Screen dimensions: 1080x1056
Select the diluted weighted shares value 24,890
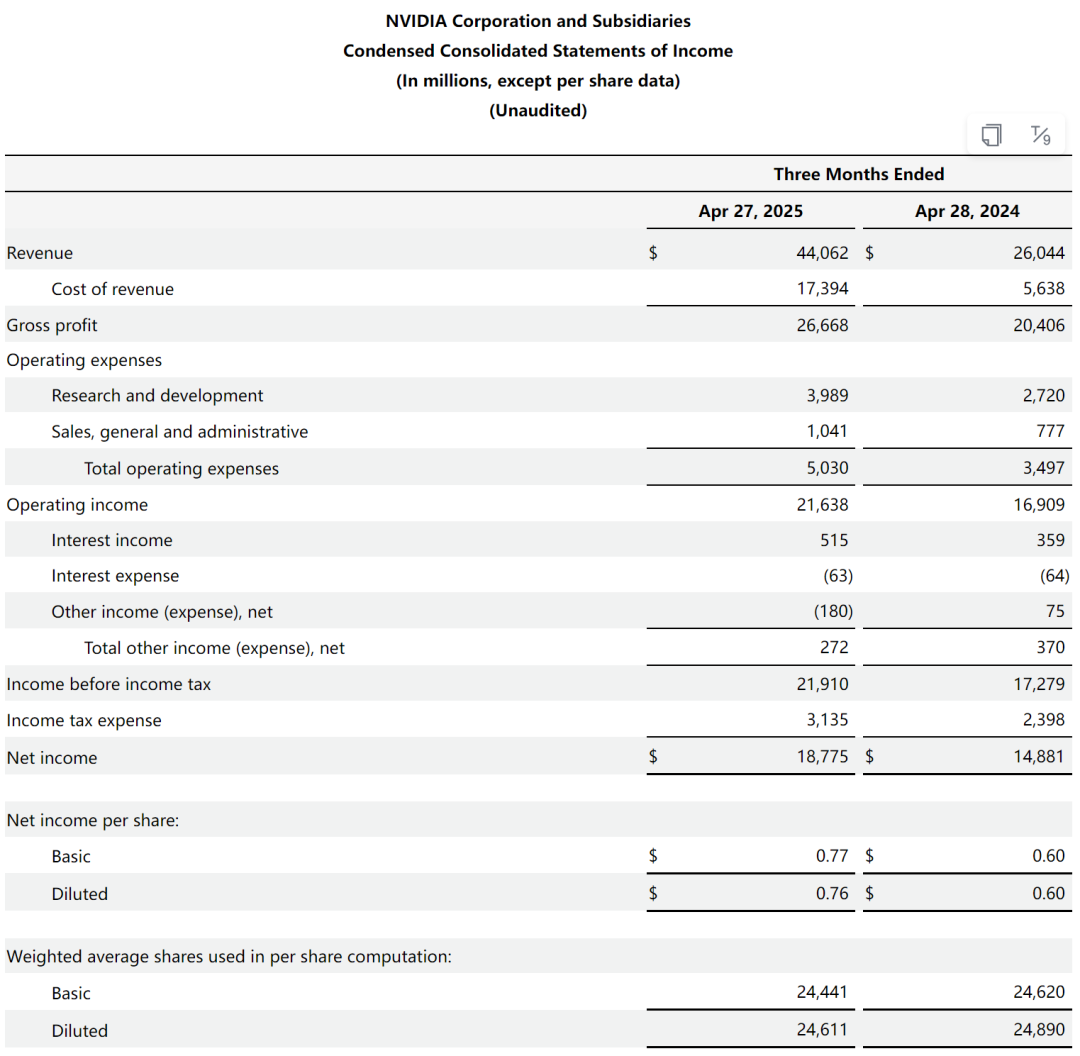coord(1039,1029)
